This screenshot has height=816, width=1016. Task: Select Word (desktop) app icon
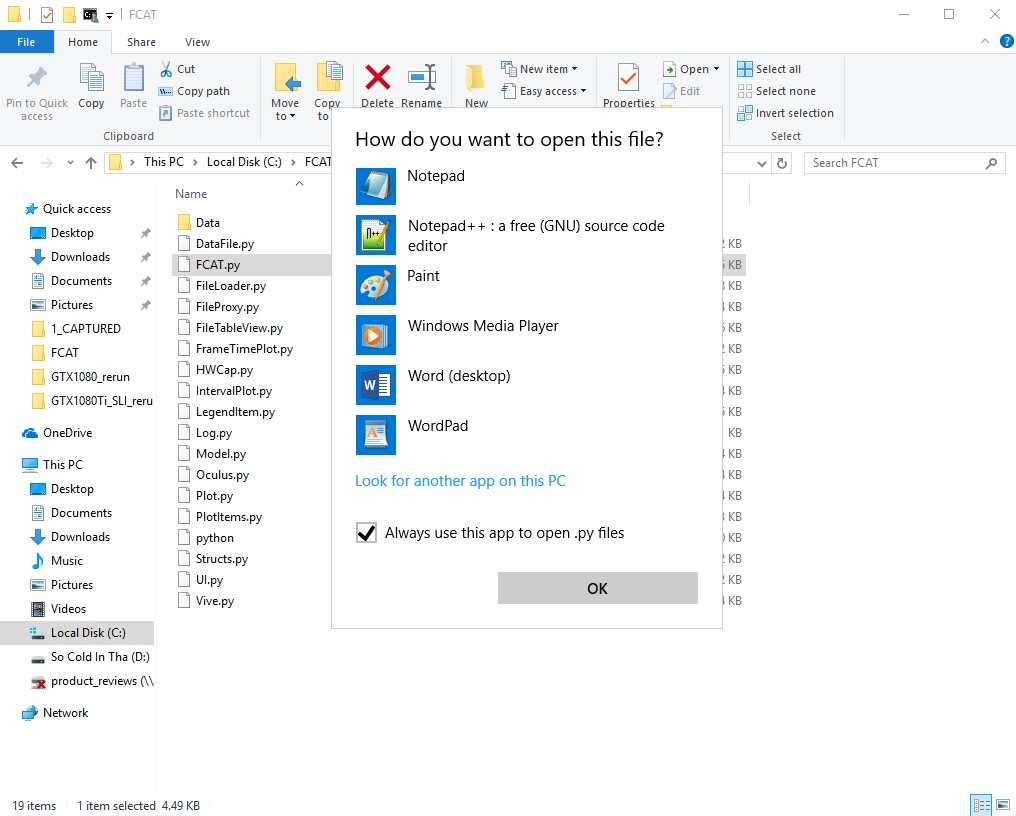click(x=376, y=385)
